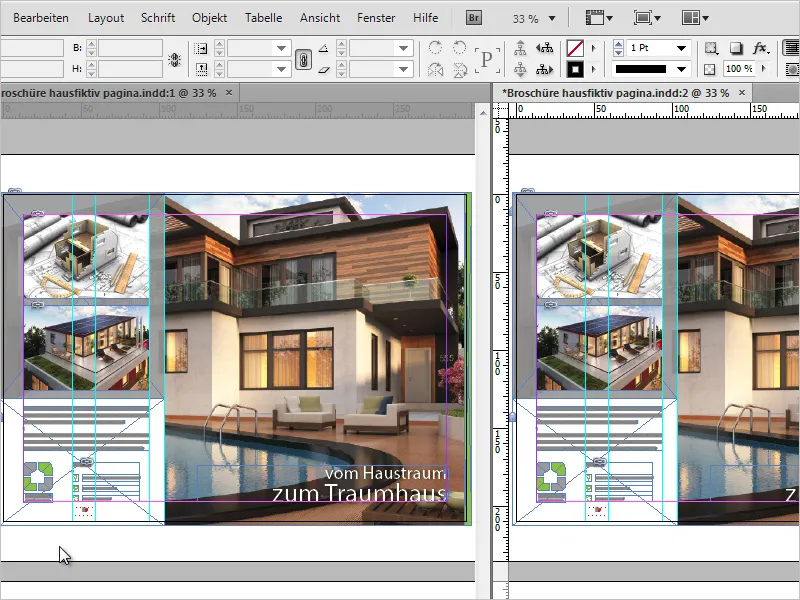Click the scale Y percentage icon
The image size is (800, 600).
coord(201,69)
